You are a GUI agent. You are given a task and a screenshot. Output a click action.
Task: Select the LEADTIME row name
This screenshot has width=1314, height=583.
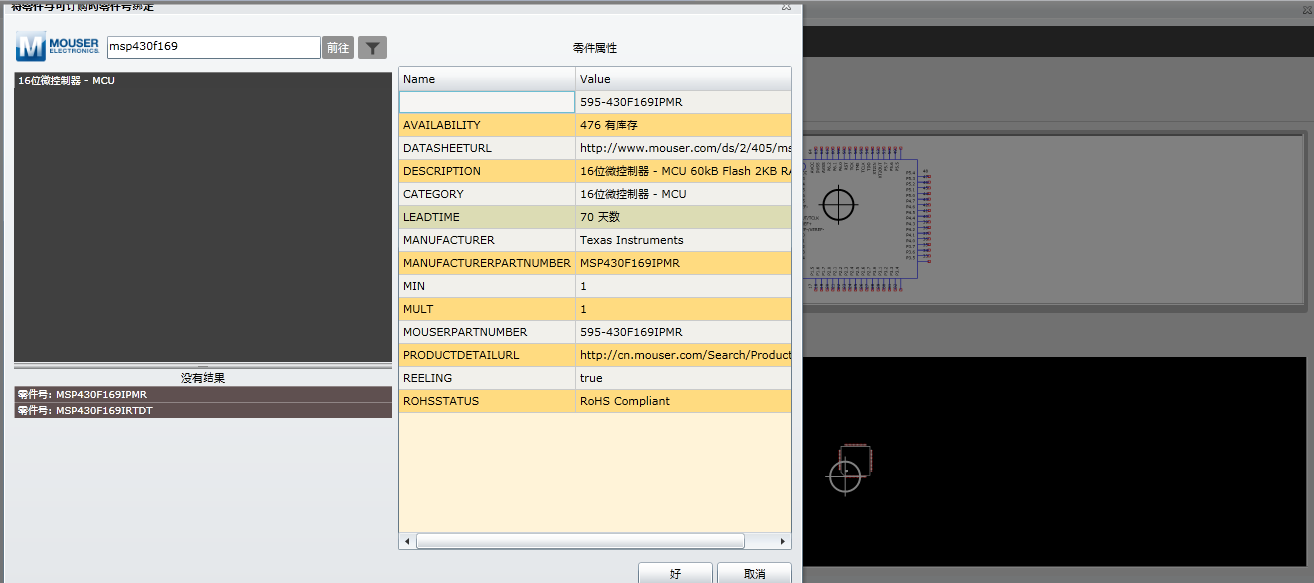[x=487, y=217]
